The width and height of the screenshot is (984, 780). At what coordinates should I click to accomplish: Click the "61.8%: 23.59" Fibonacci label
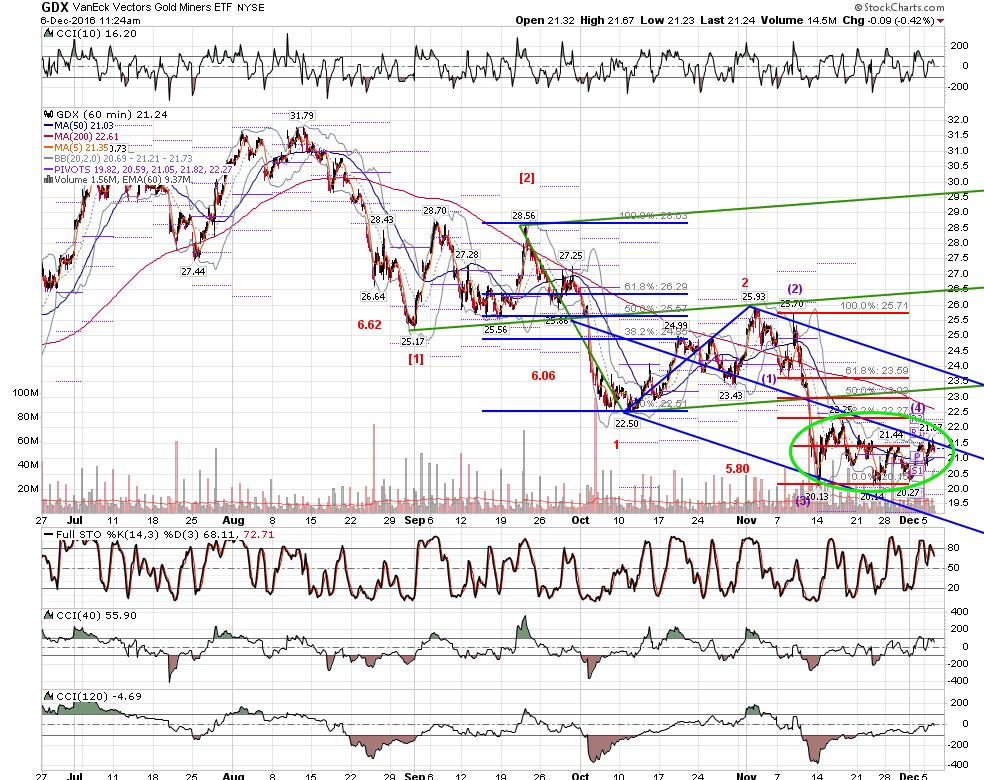877,371
